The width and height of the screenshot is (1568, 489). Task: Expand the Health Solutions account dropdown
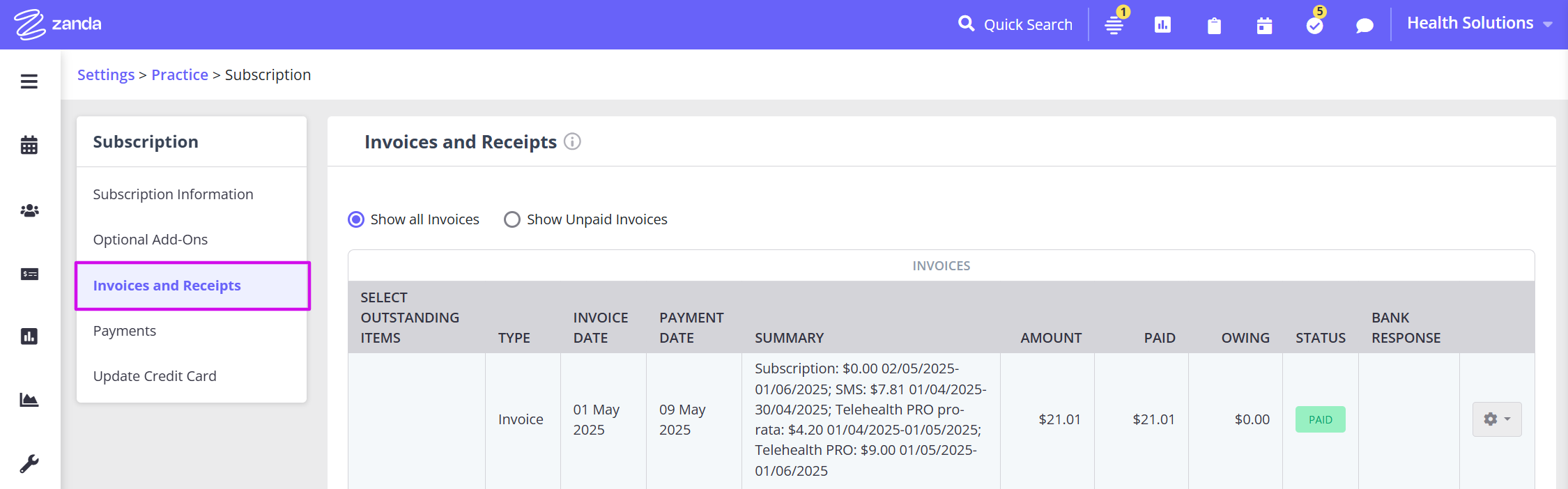pos(1479,24)
